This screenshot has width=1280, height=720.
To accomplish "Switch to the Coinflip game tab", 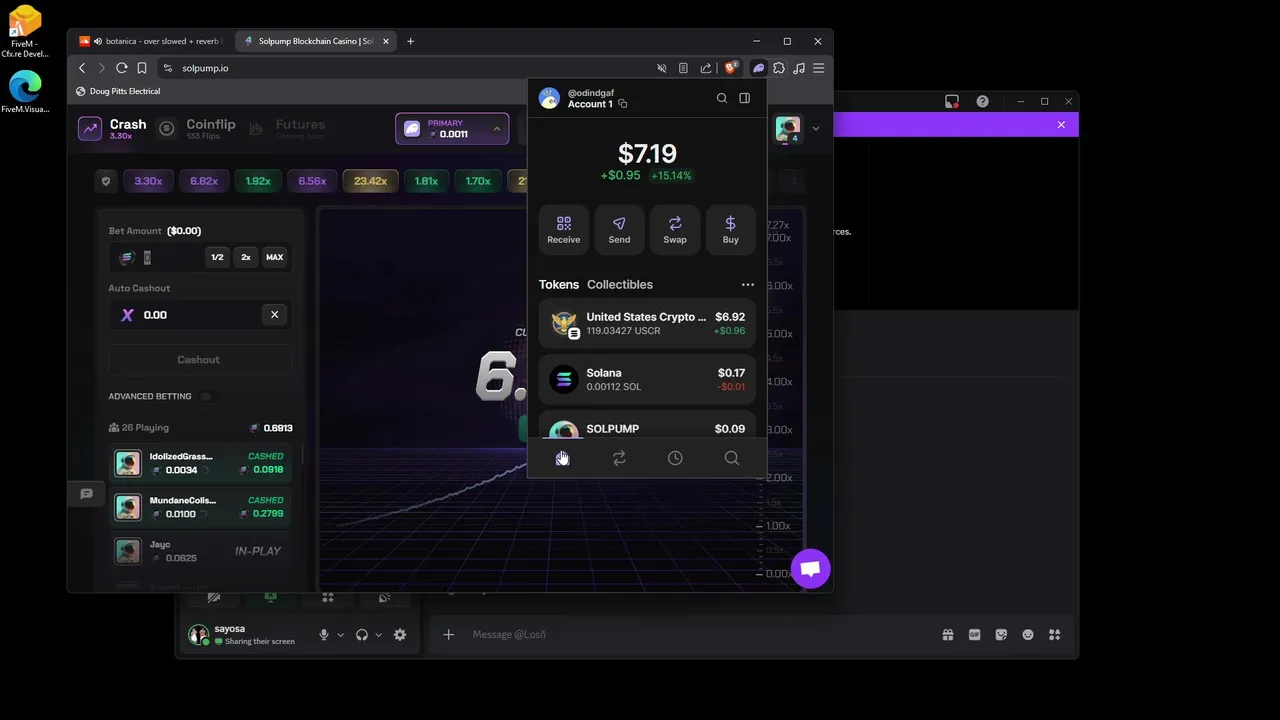I will click(197, 128).
